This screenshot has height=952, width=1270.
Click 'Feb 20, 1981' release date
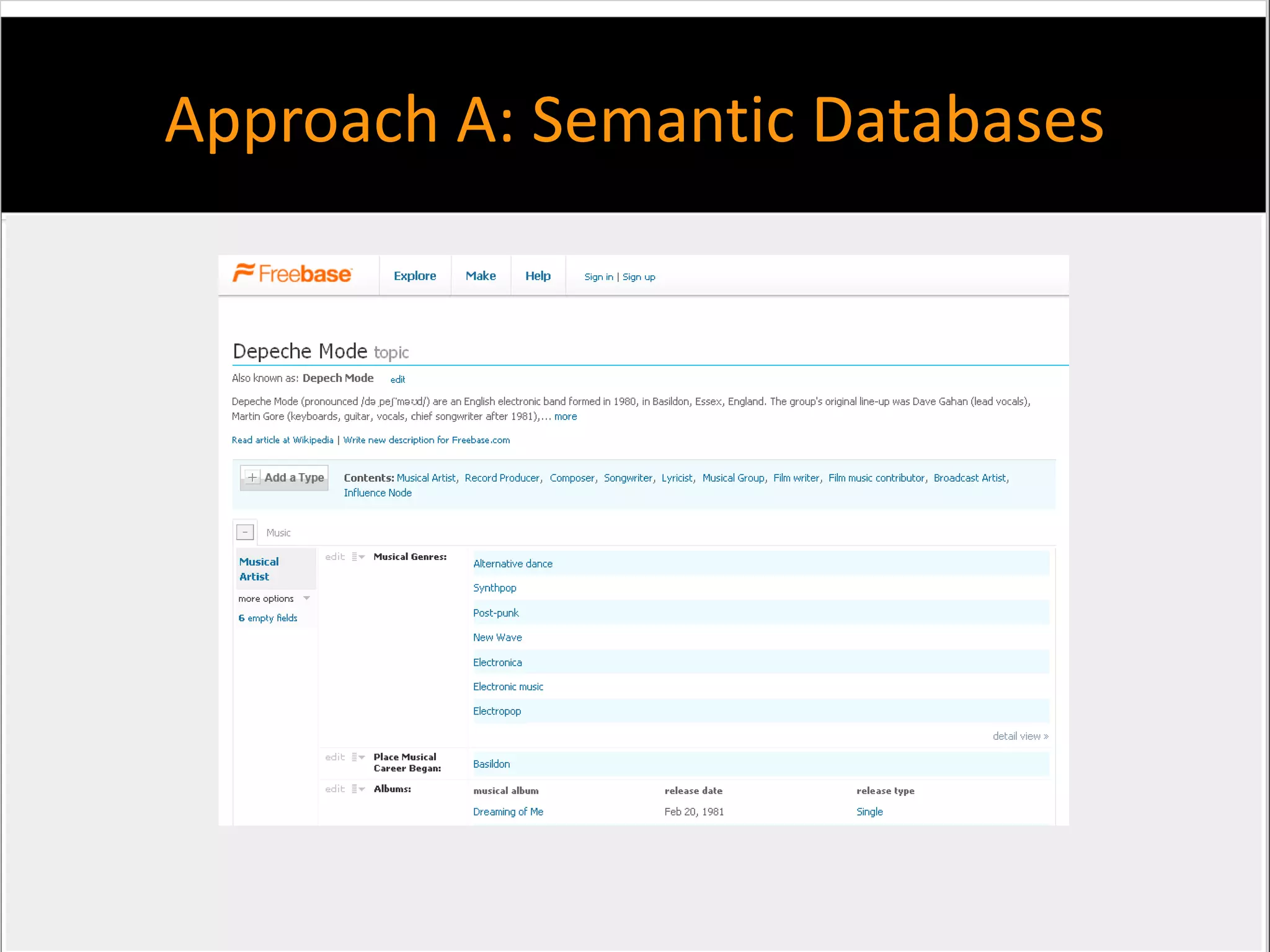(694, 812)
